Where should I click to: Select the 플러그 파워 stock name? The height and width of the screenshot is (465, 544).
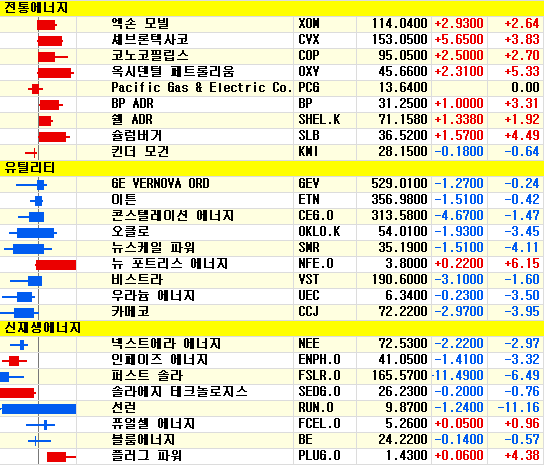pyautogui.click(x=146, y=455)
